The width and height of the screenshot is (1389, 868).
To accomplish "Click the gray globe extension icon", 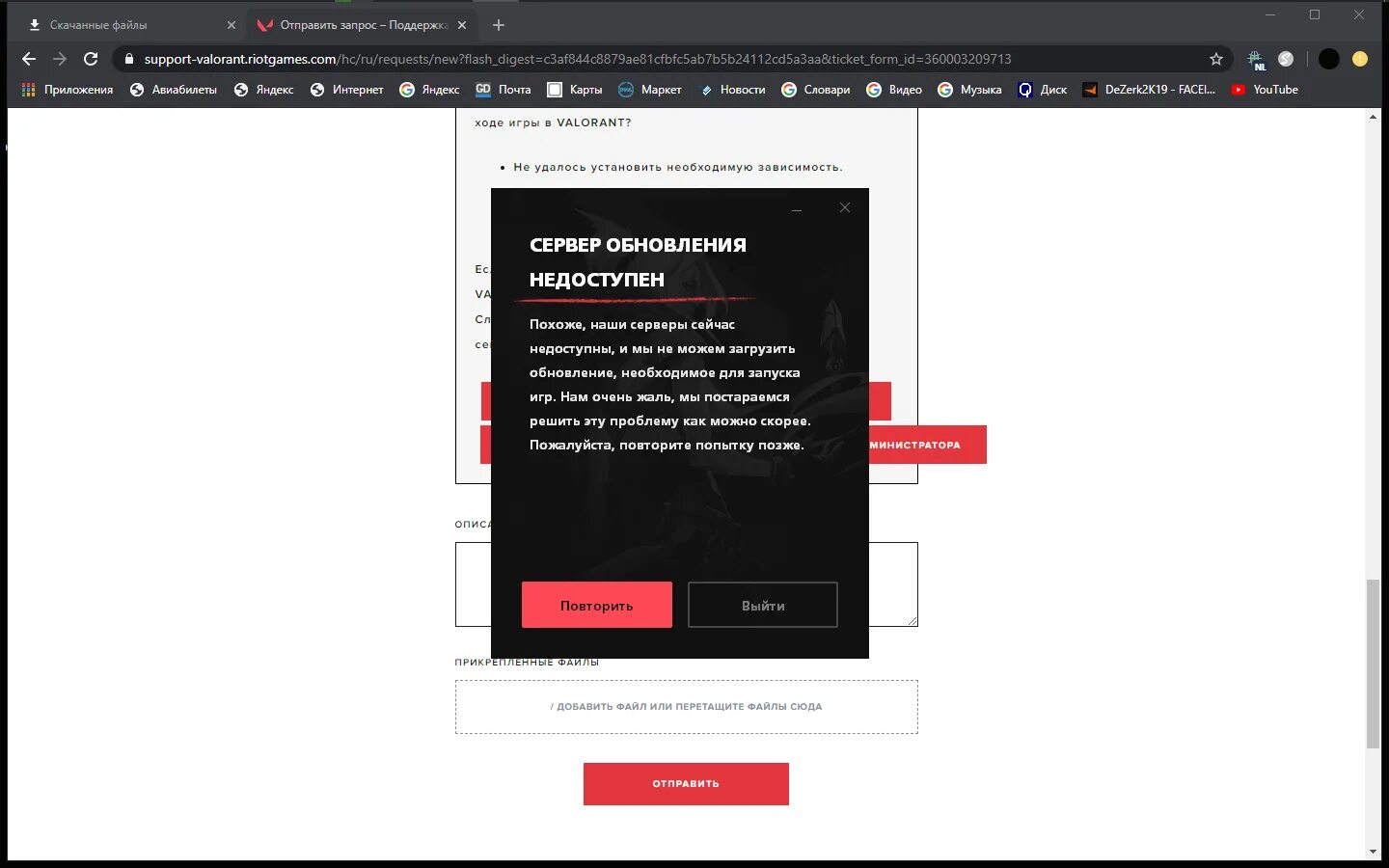I will click(x=1286, y=59).
